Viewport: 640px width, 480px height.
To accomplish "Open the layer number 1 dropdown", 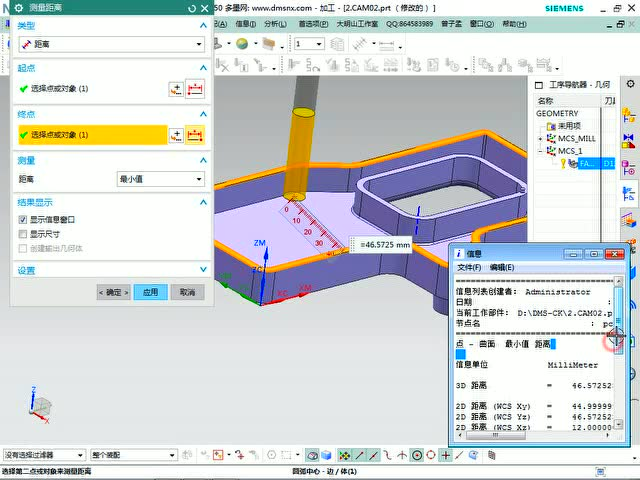I will tap(309, 44).
